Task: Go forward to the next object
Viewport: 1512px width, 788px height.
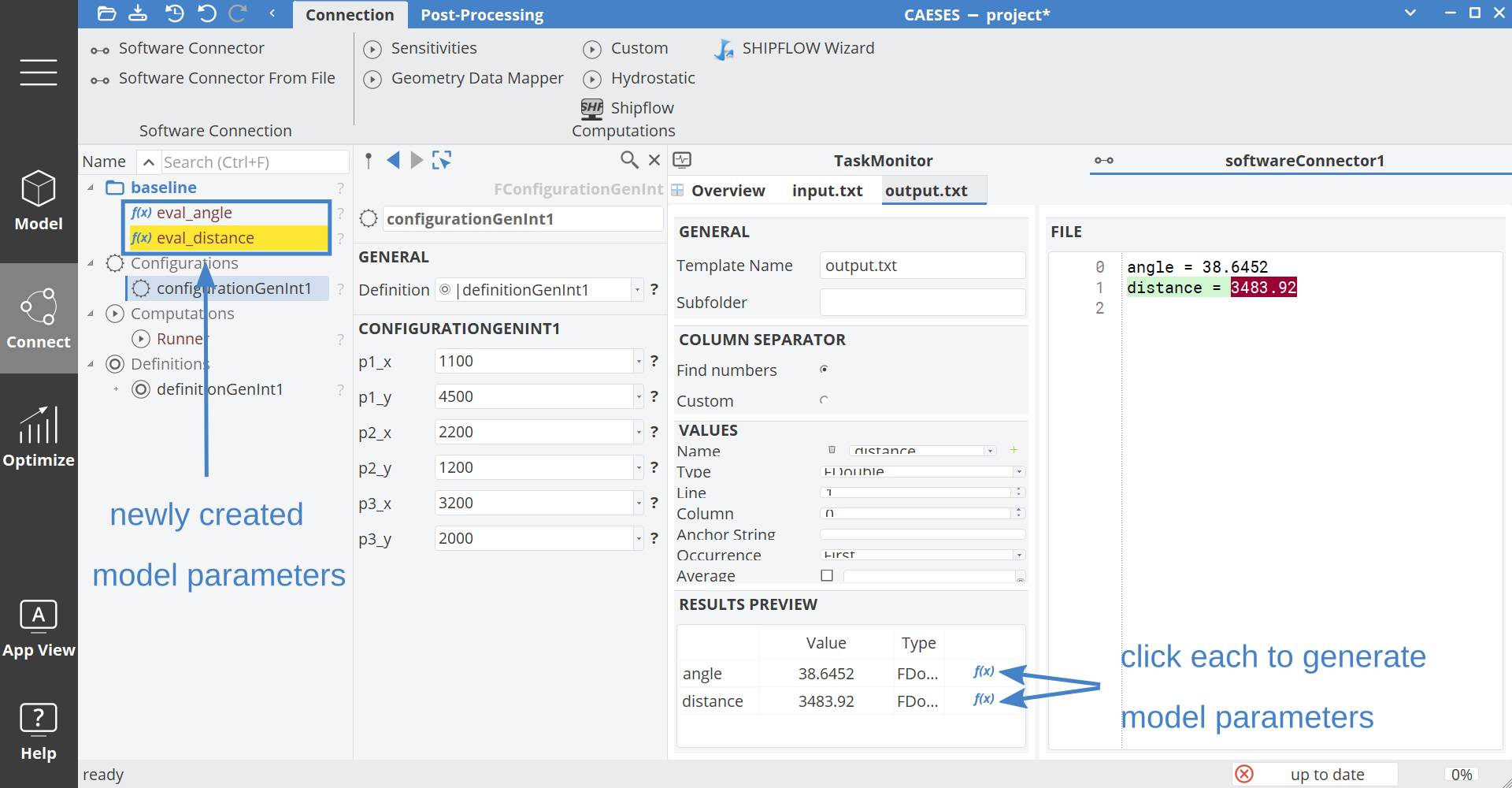Action: point(417,160)
